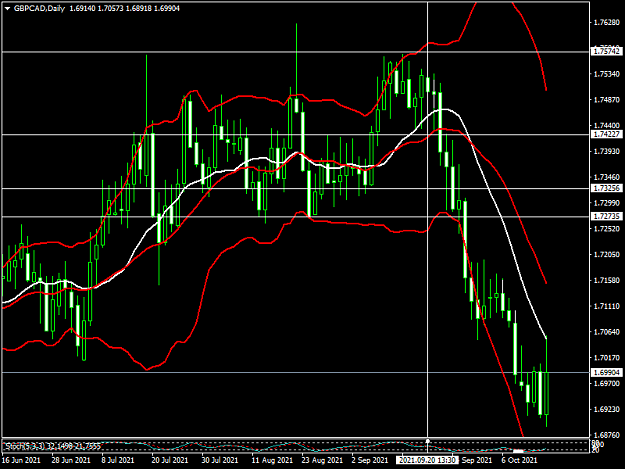The height and width of the screenshot is (469, 625).
Task: Click the OHLC values in chart header
Action: pos(124,8)
